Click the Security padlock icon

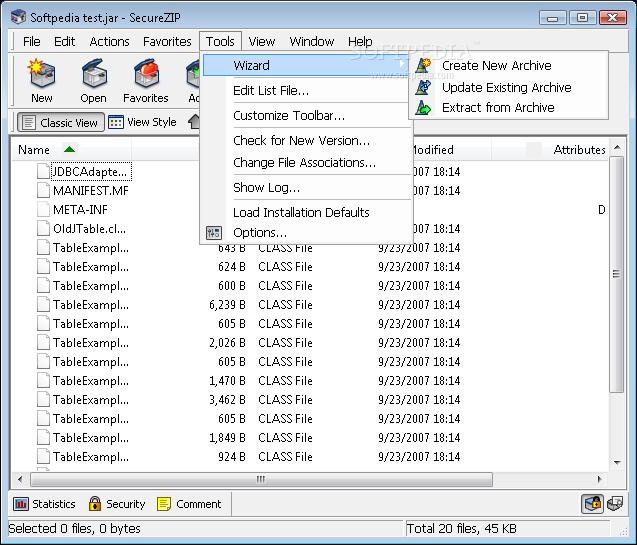95,504
